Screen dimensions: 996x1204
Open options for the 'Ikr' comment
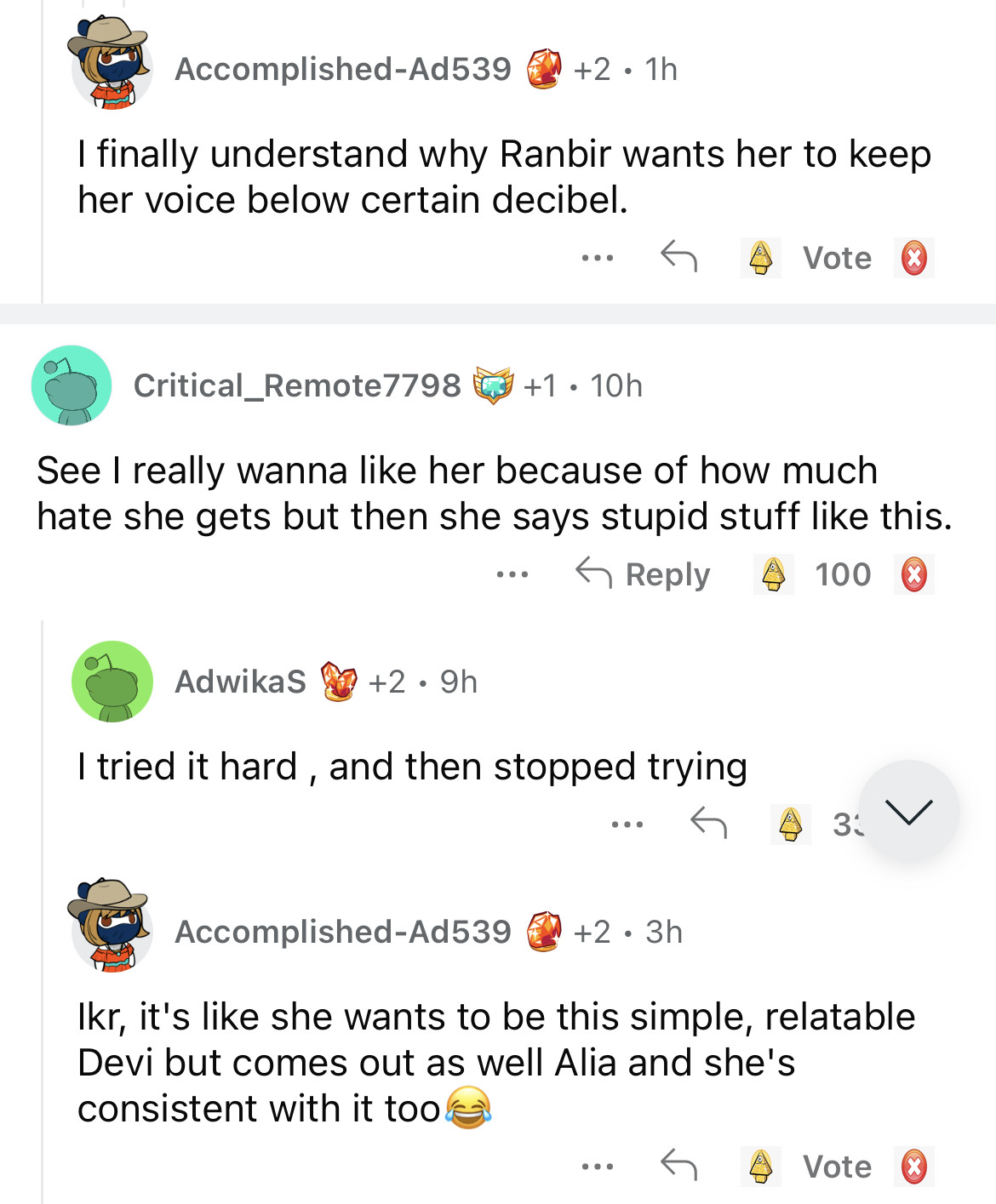[x=598, y=1166]
